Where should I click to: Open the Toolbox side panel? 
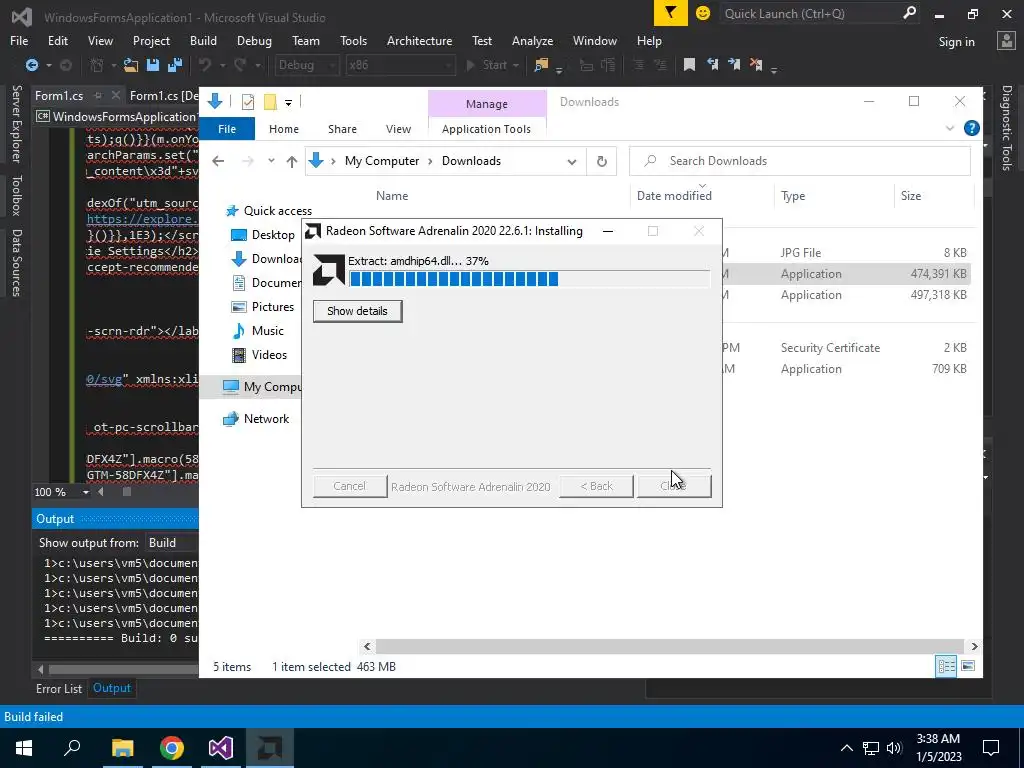[16, 195]
